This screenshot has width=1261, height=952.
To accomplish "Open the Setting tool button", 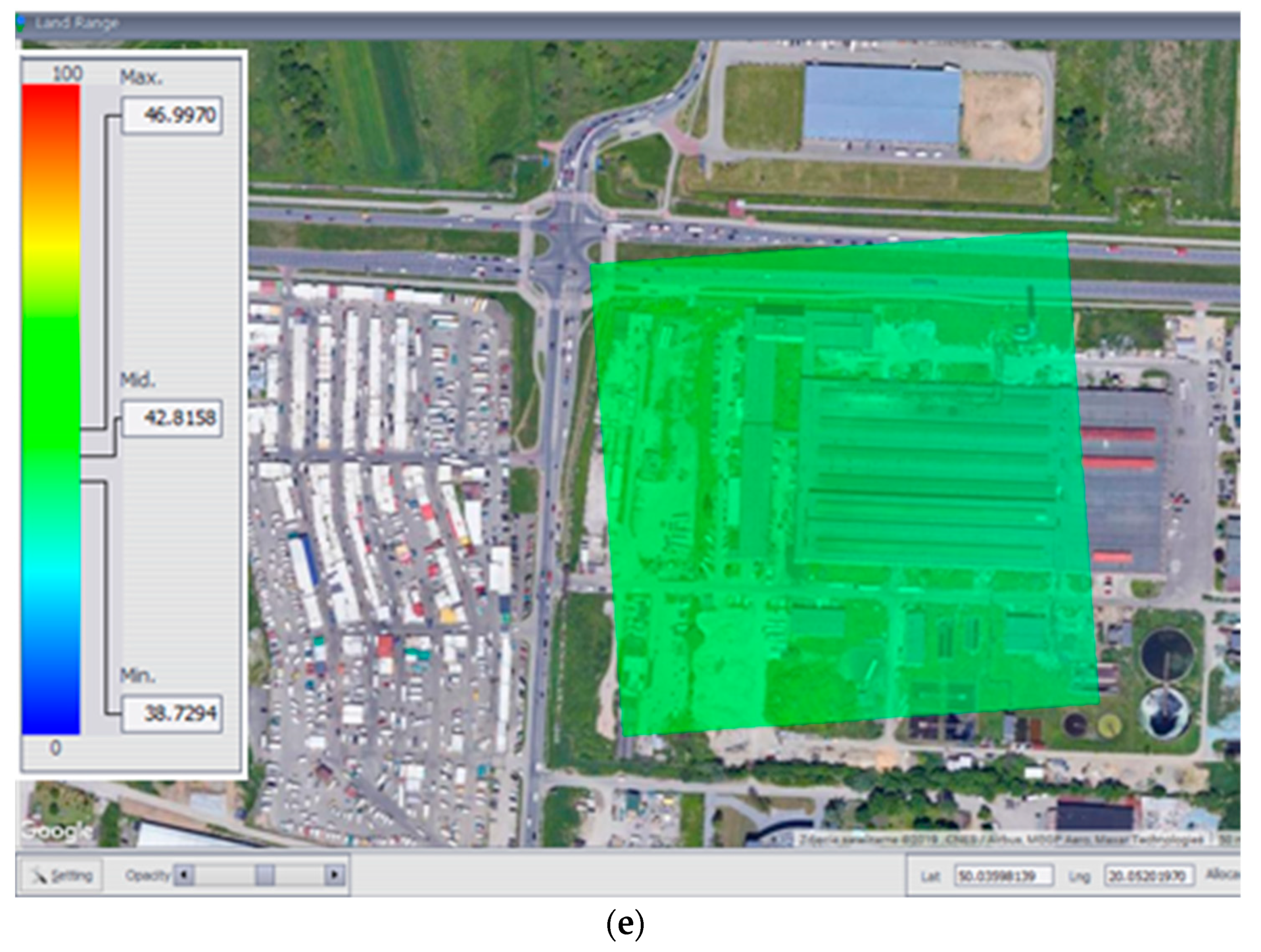I will 62,875.
